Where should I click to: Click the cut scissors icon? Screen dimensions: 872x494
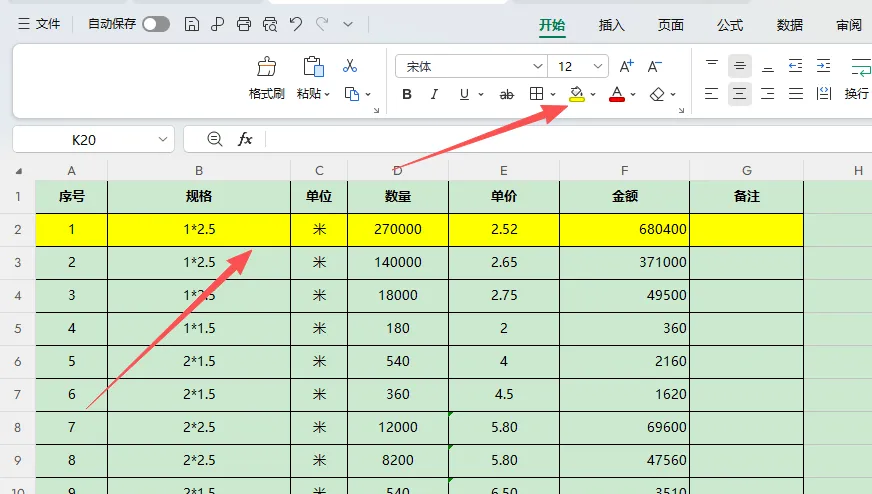(x=350, y=66)
